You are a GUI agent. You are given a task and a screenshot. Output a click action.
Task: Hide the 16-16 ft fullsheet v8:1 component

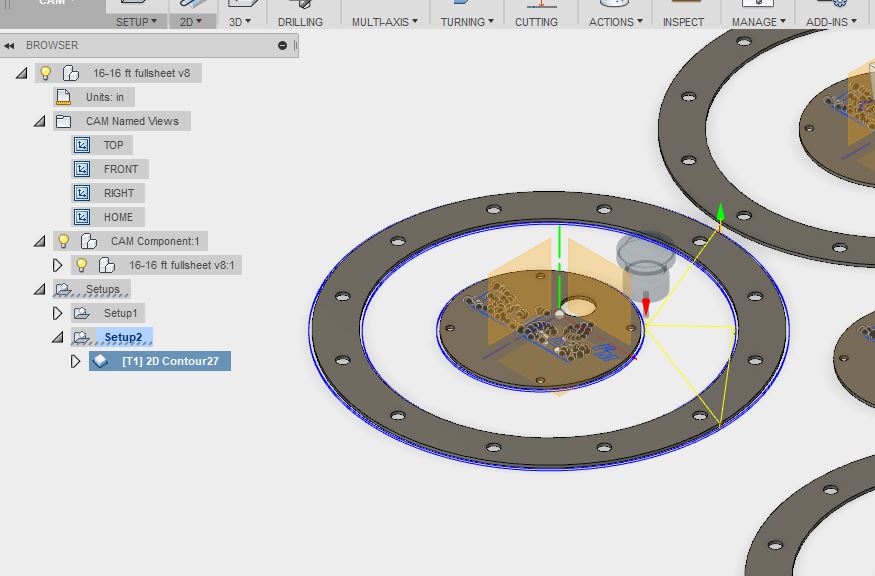point(80,265)
